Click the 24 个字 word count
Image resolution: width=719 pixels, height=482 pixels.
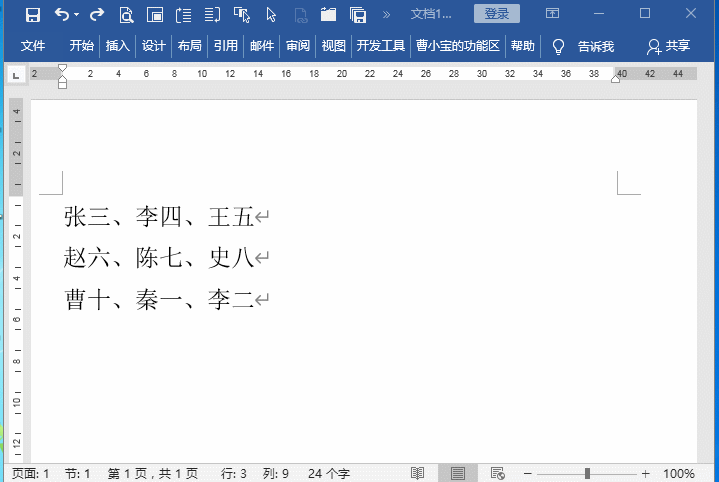tap(329, 473)
